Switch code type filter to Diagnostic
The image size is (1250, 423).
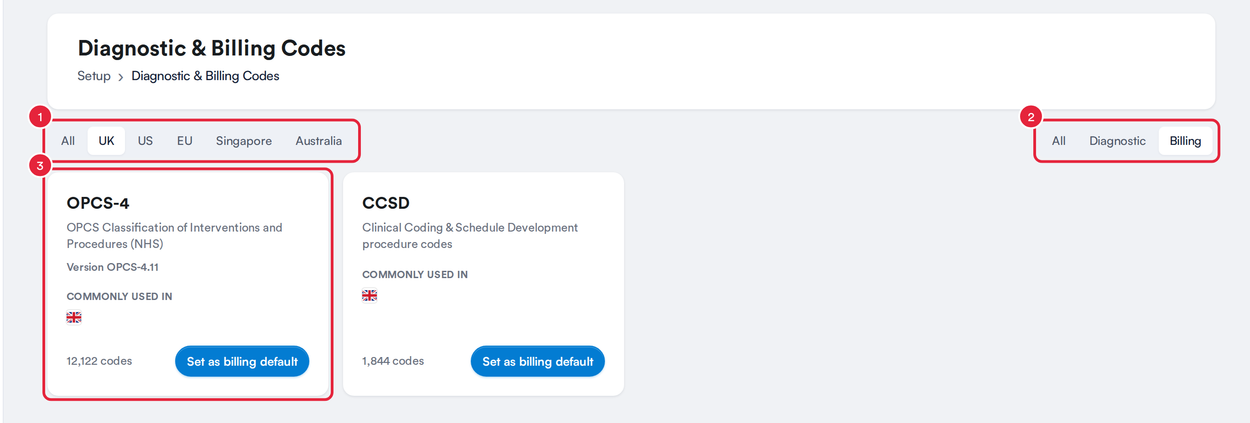pos(1118,141)
